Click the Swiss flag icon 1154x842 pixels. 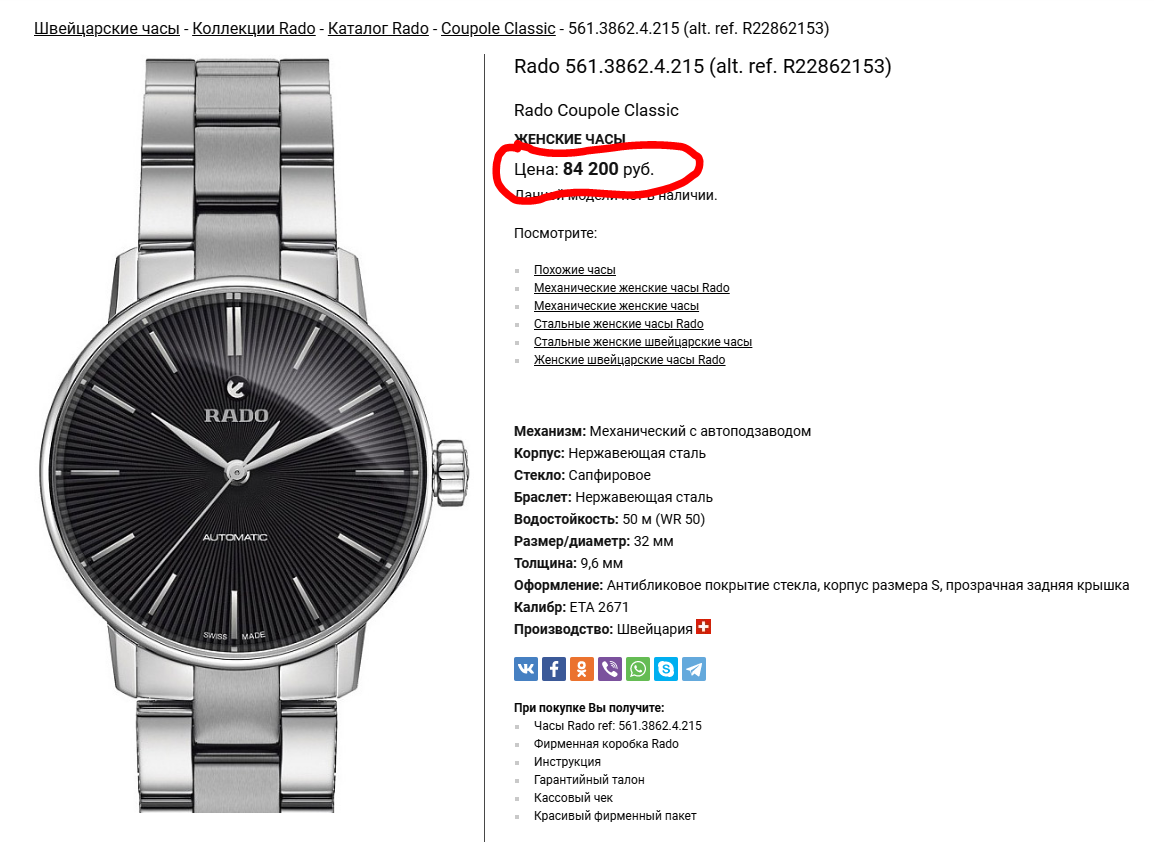[704, 627]
